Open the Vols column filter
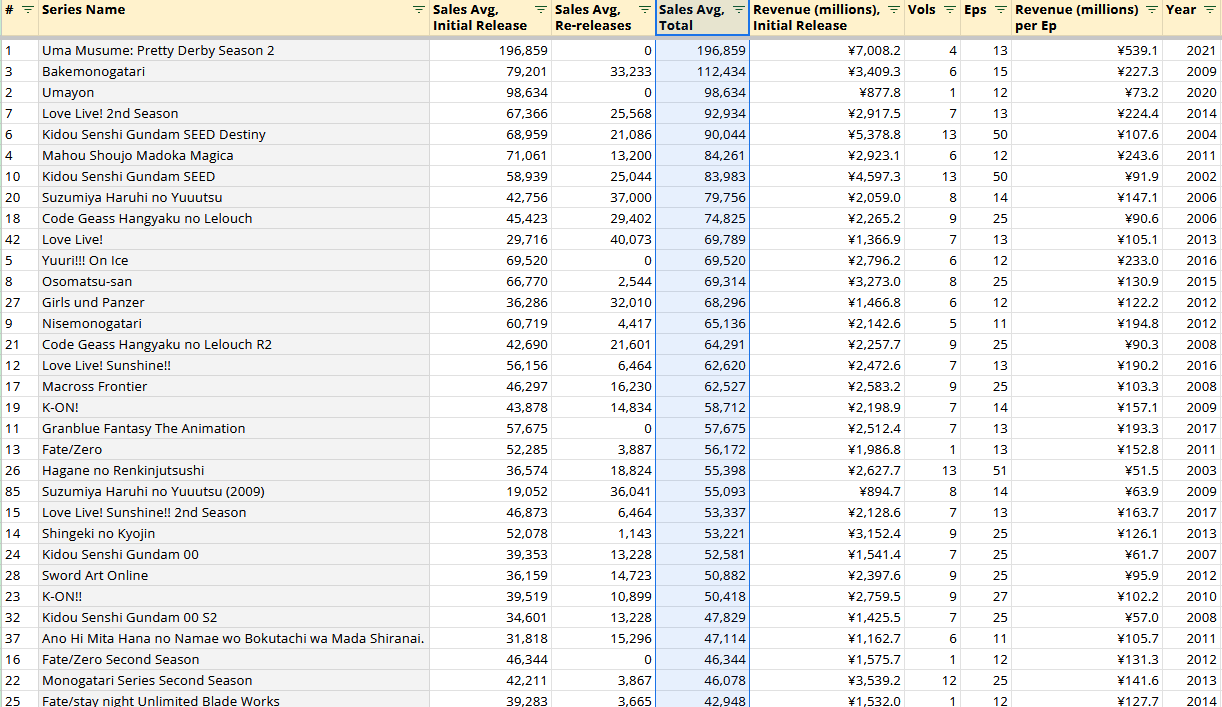This screenshot has width=1222, height=707. coord(950,10)
